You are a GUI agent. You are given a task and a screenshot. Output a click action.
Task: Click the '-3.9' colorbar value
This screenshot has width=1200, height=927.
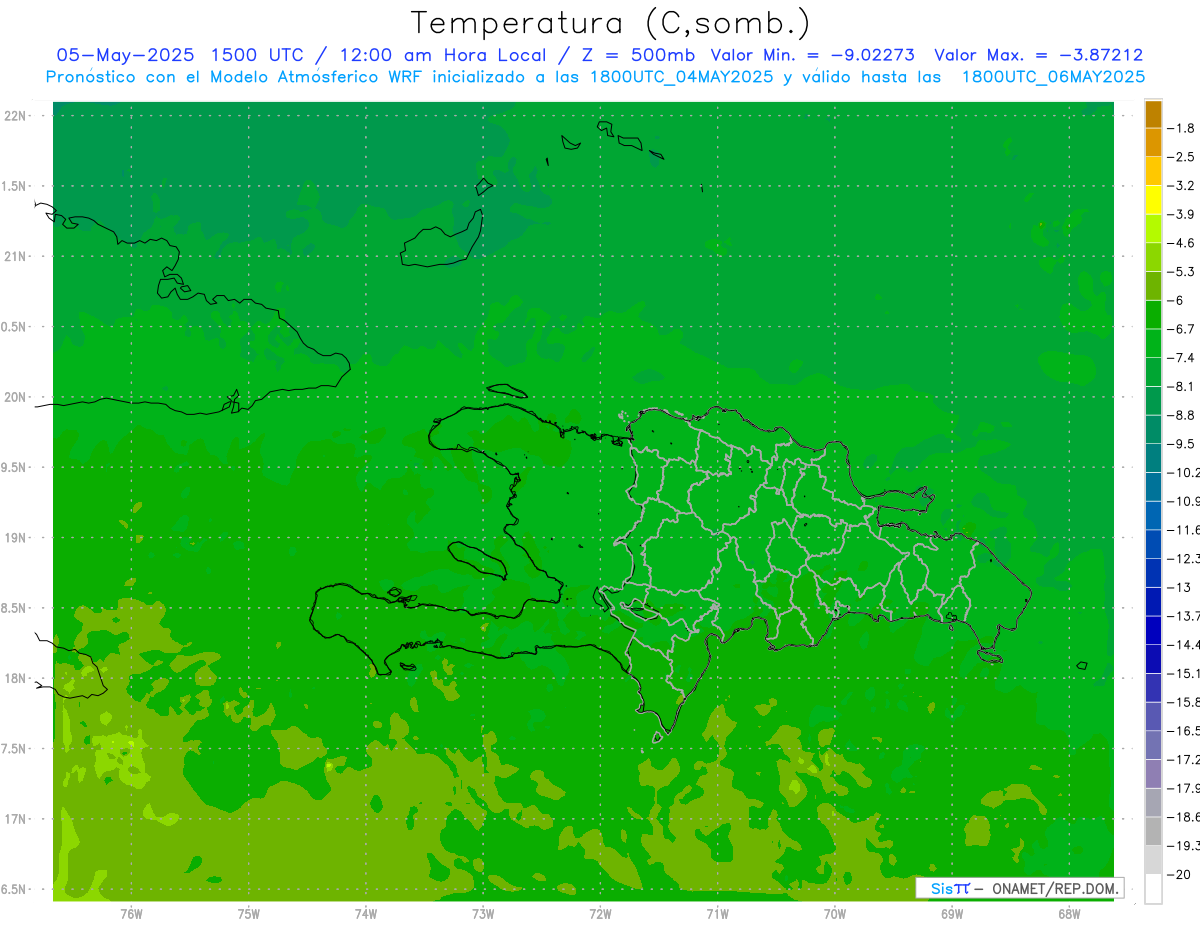click(1181, 214)
